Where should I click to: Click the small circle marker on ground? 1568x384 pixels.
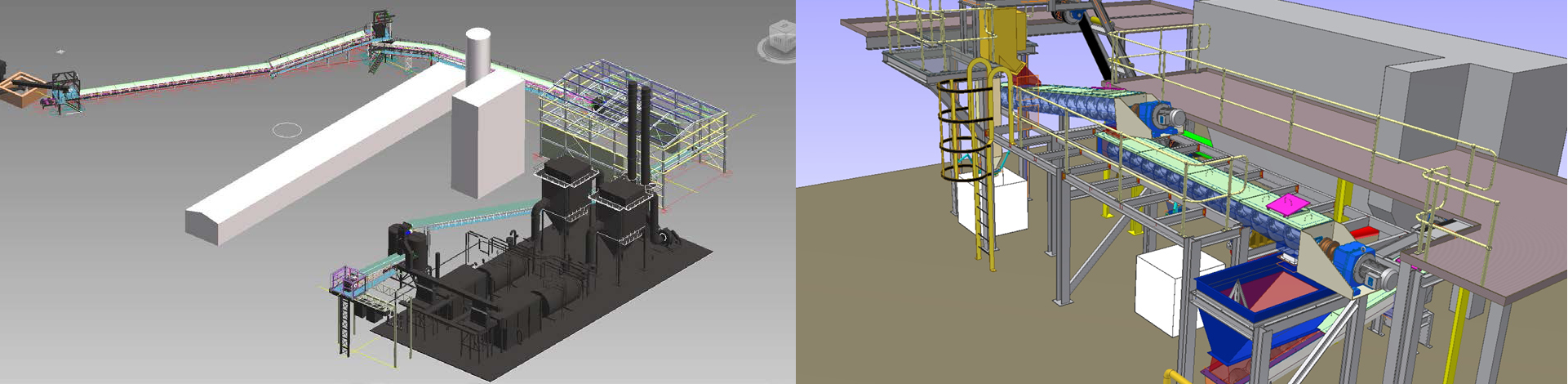[x=287, y=129]
